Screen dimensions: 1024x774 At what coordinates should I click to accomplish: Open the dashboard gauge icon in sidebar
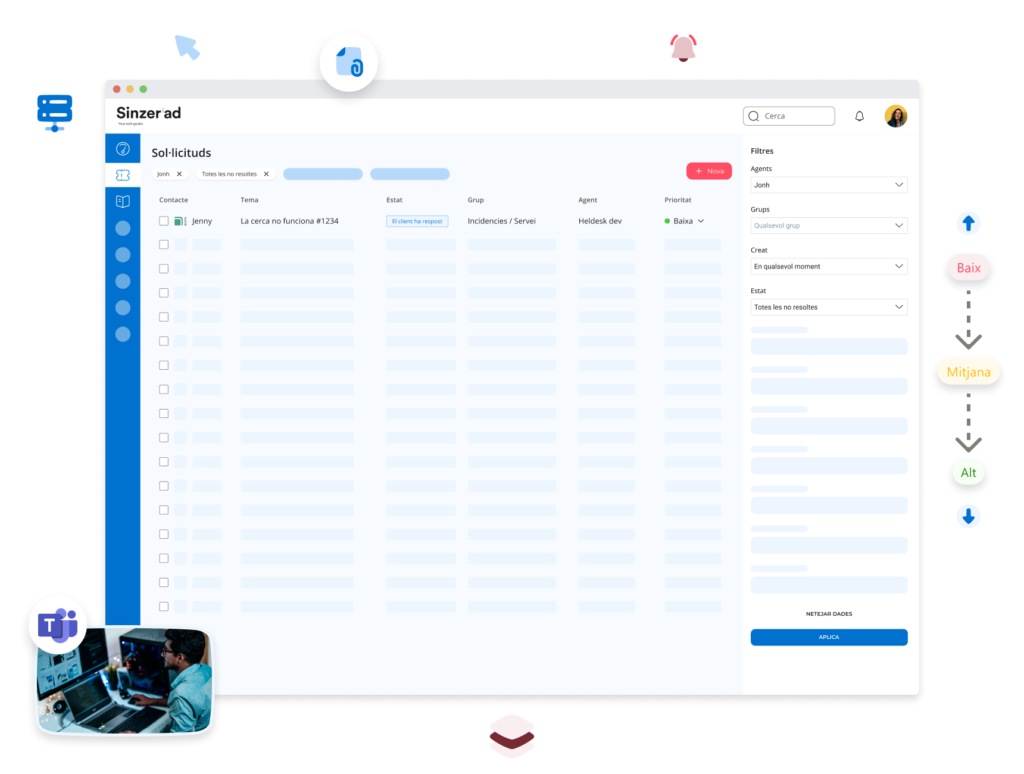tap(123, 149)
